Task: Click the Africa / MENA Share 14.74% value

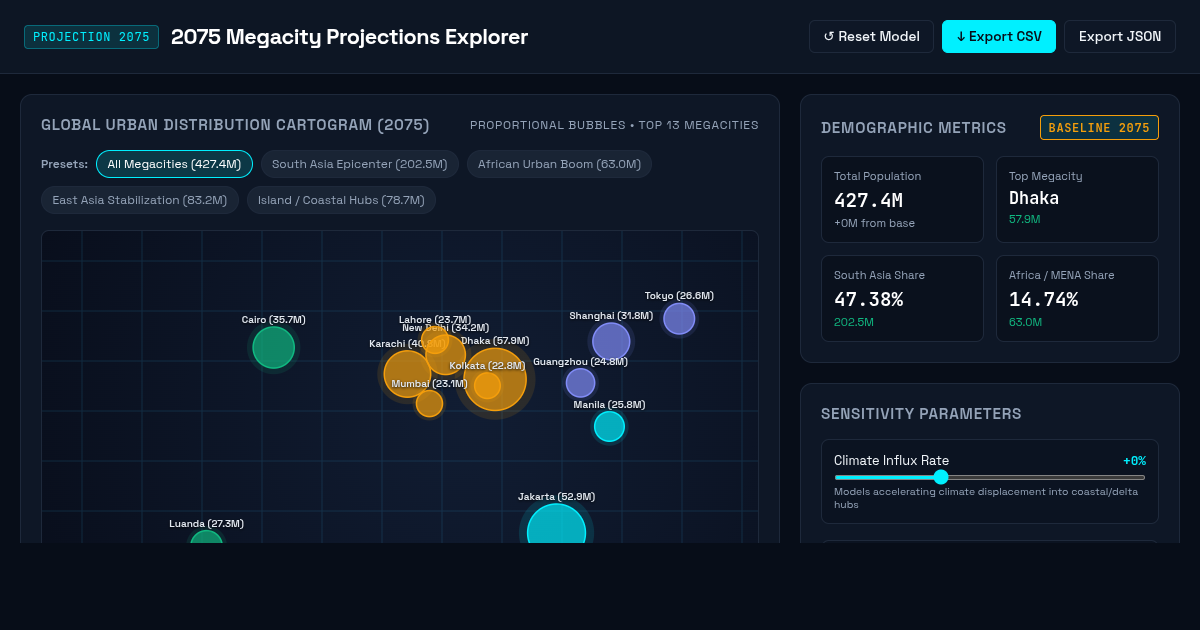Action: point(1044,299)
